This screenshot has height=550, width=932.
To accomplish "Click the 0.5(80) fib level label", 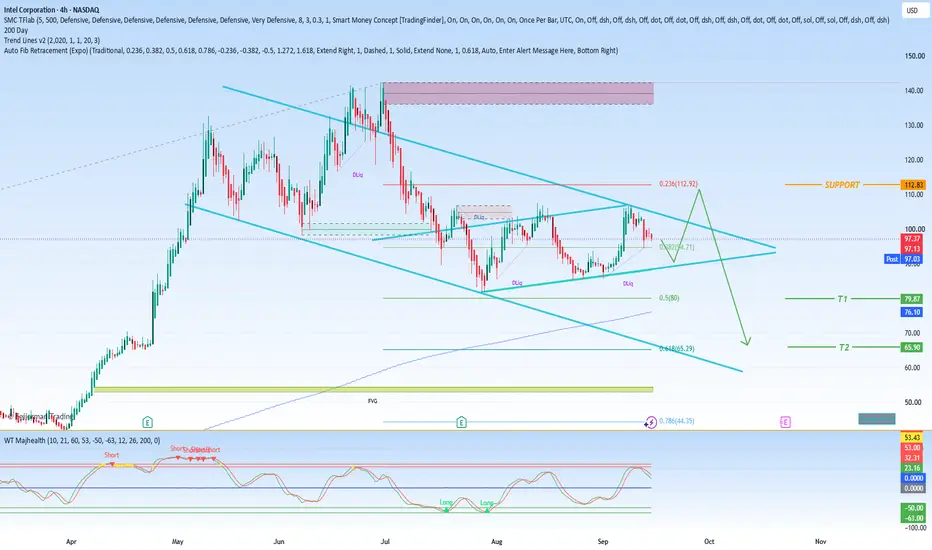I will (x=669, y=298).
